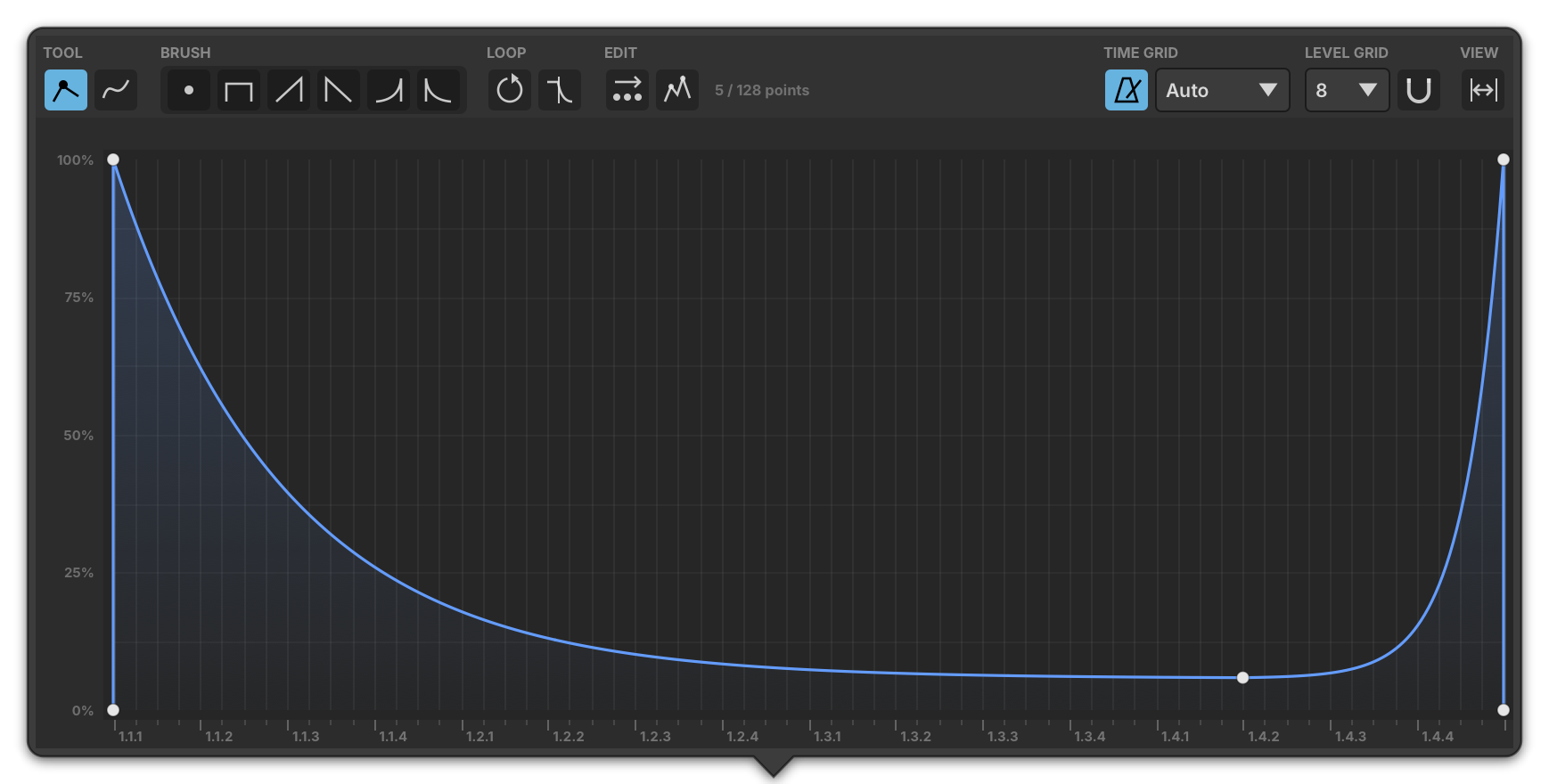Click the LEVEL GRID heading
This screenshot has height=784, width=1549.
1347,53
